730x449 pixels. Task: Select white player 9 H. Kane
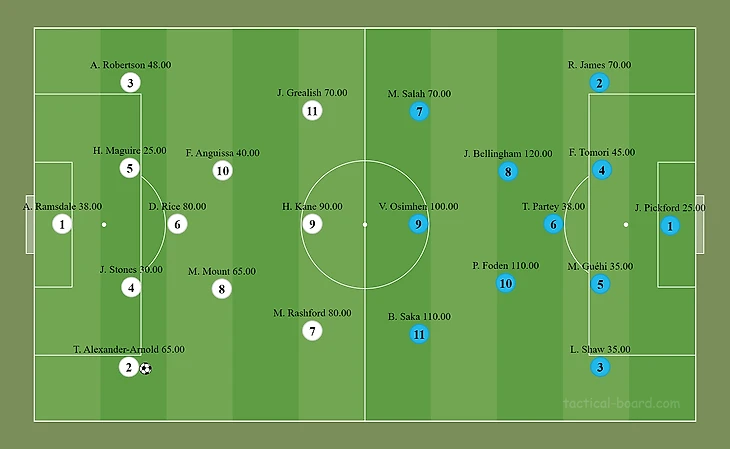coord(312,224)
